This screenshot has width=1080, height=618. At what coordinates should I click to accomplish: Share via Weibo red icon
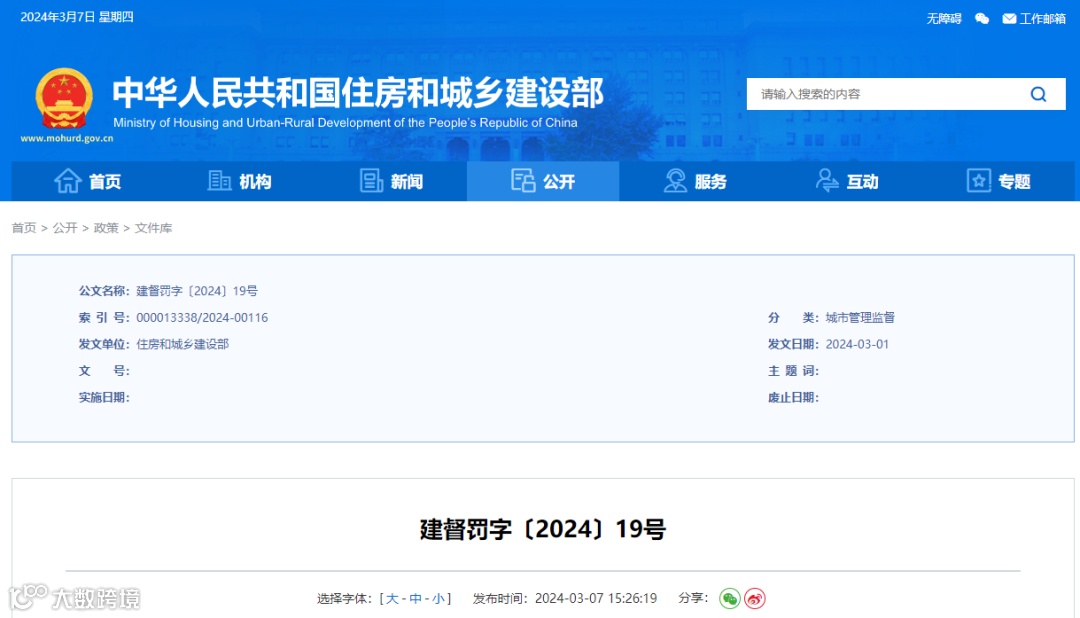(755, 598)
